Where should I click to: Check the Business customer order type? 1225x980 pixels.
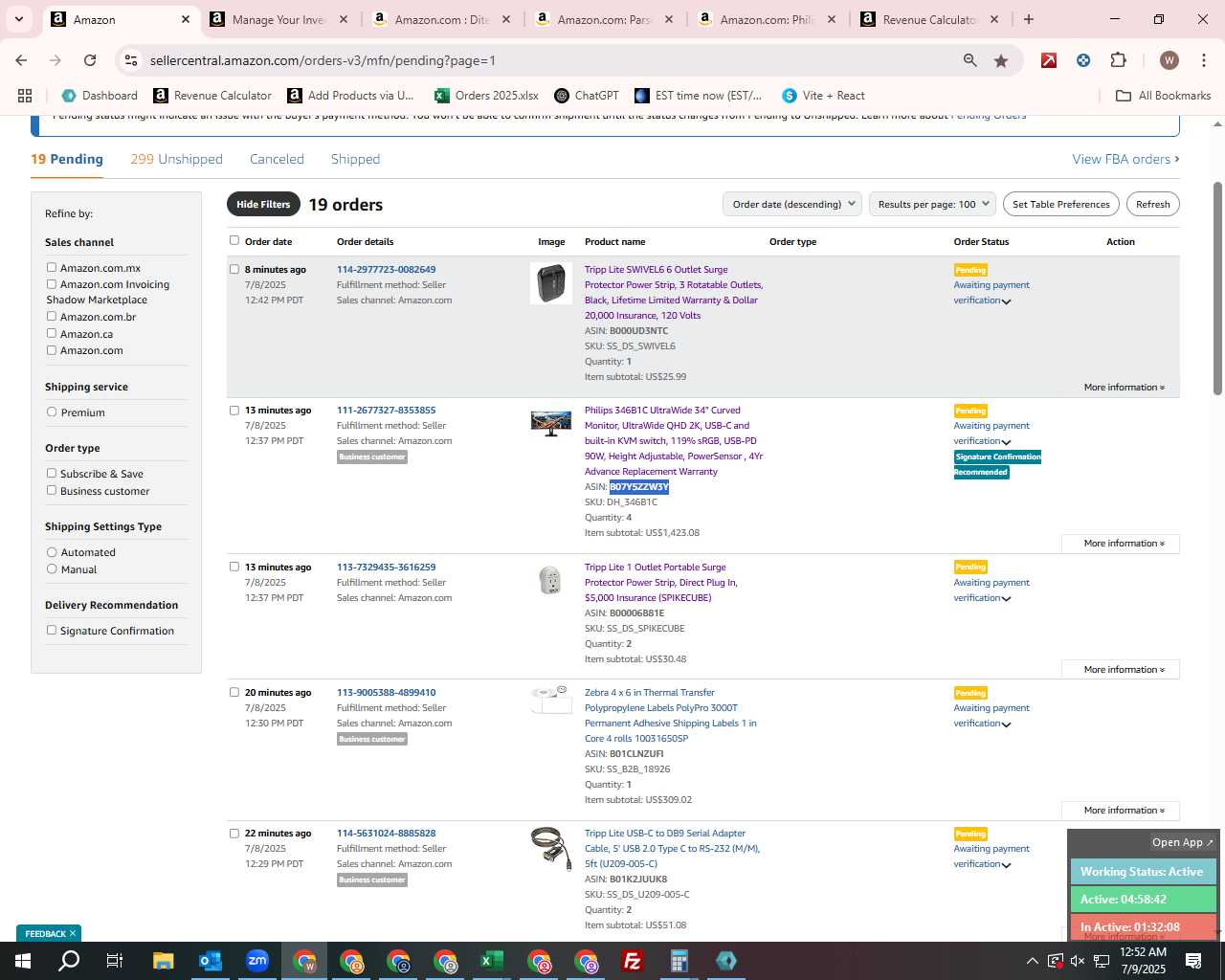pos(52,491)
